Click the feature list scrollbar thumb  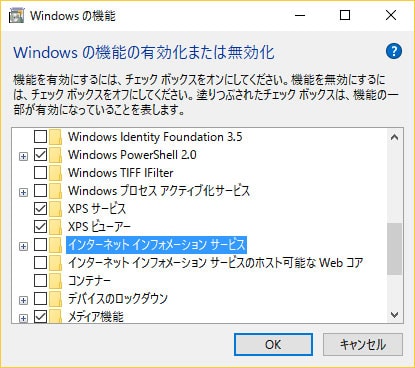pos(394,249)
